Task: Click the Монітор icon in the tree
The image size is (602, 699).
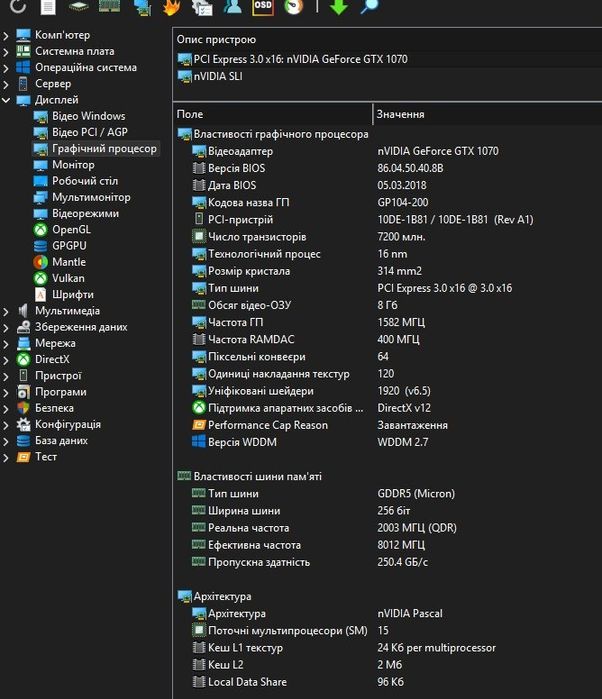Action: tap(41, 165)
